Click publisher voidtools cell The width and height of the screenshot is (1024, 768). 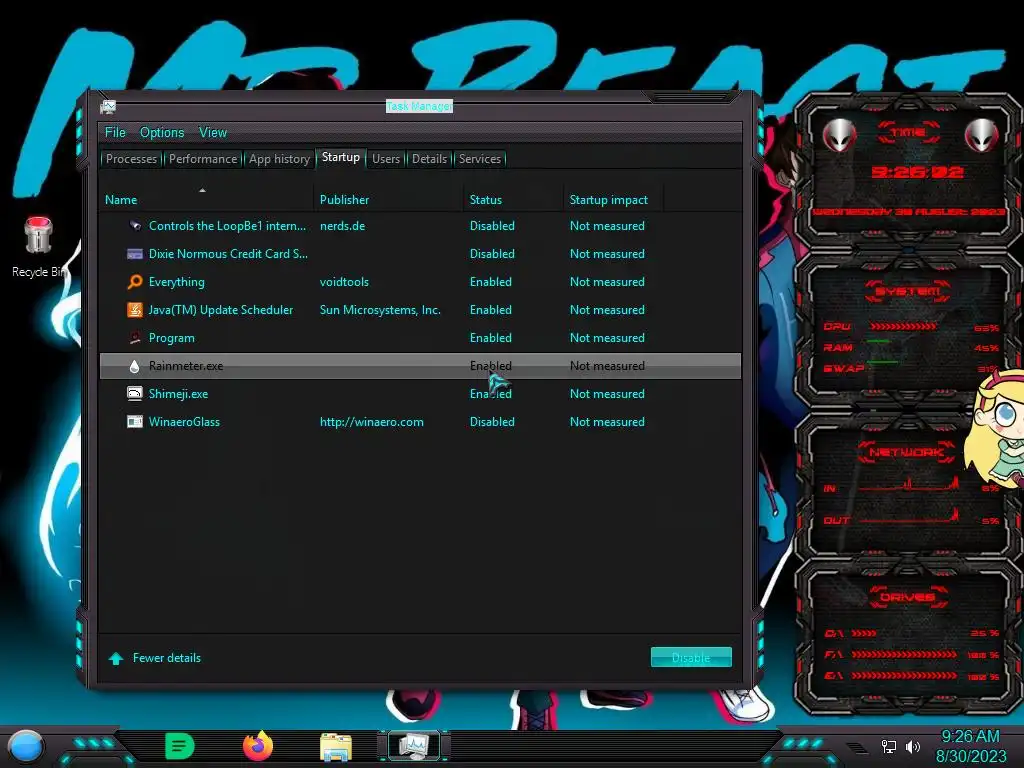[x=344, y=282]
